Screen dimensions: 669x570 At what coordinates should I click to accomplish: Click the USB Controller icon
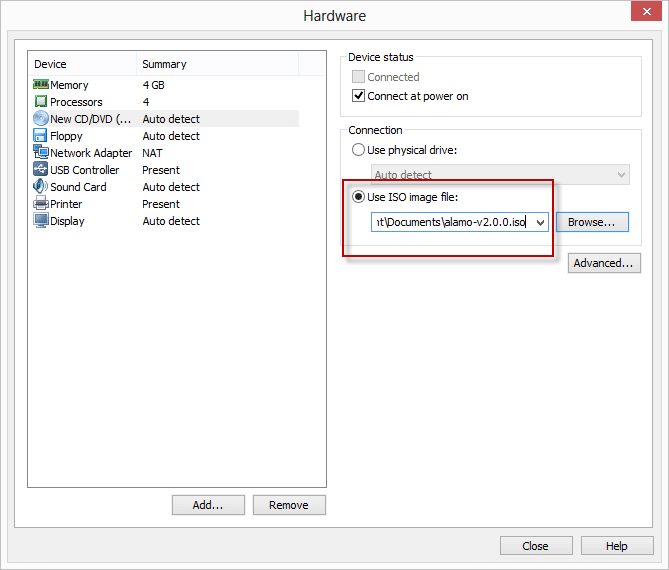(x=41, y=170)
